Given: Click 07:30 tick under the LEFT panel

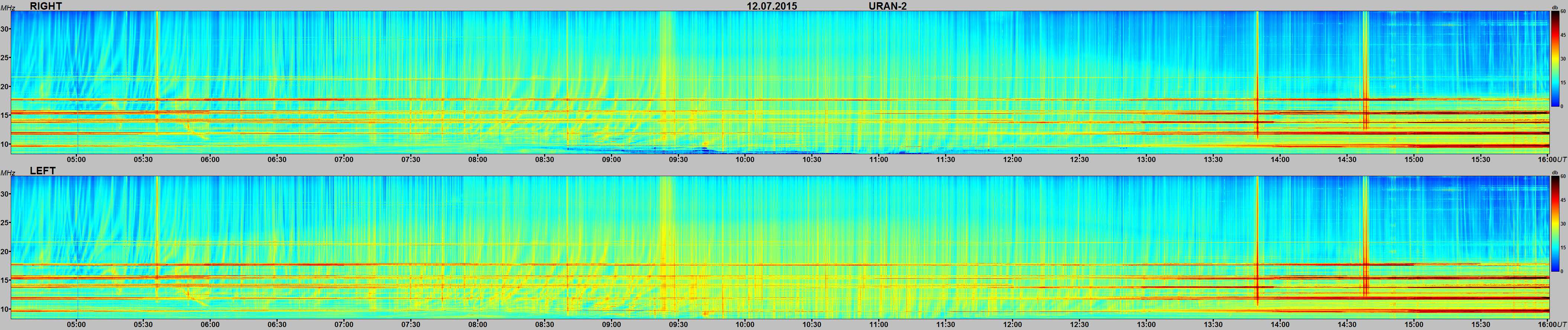Looking at the screenshot, I should pos(411,324).
